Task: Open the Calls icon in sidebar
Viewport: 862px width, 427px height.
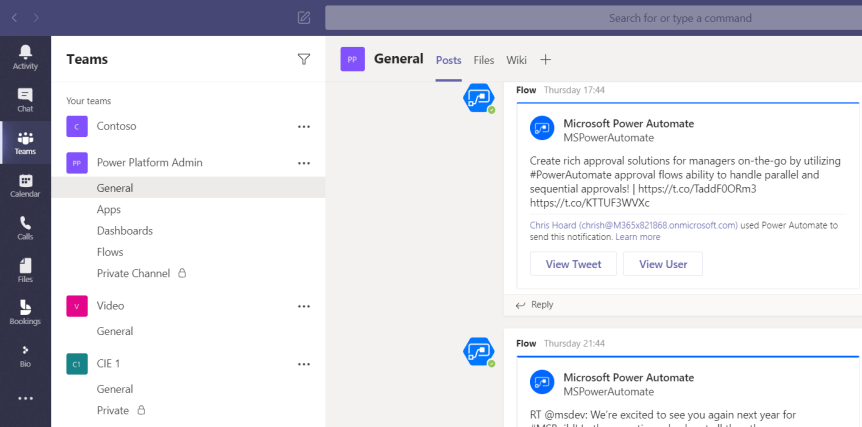Action: pyautogui.click(x=25, y=228)
